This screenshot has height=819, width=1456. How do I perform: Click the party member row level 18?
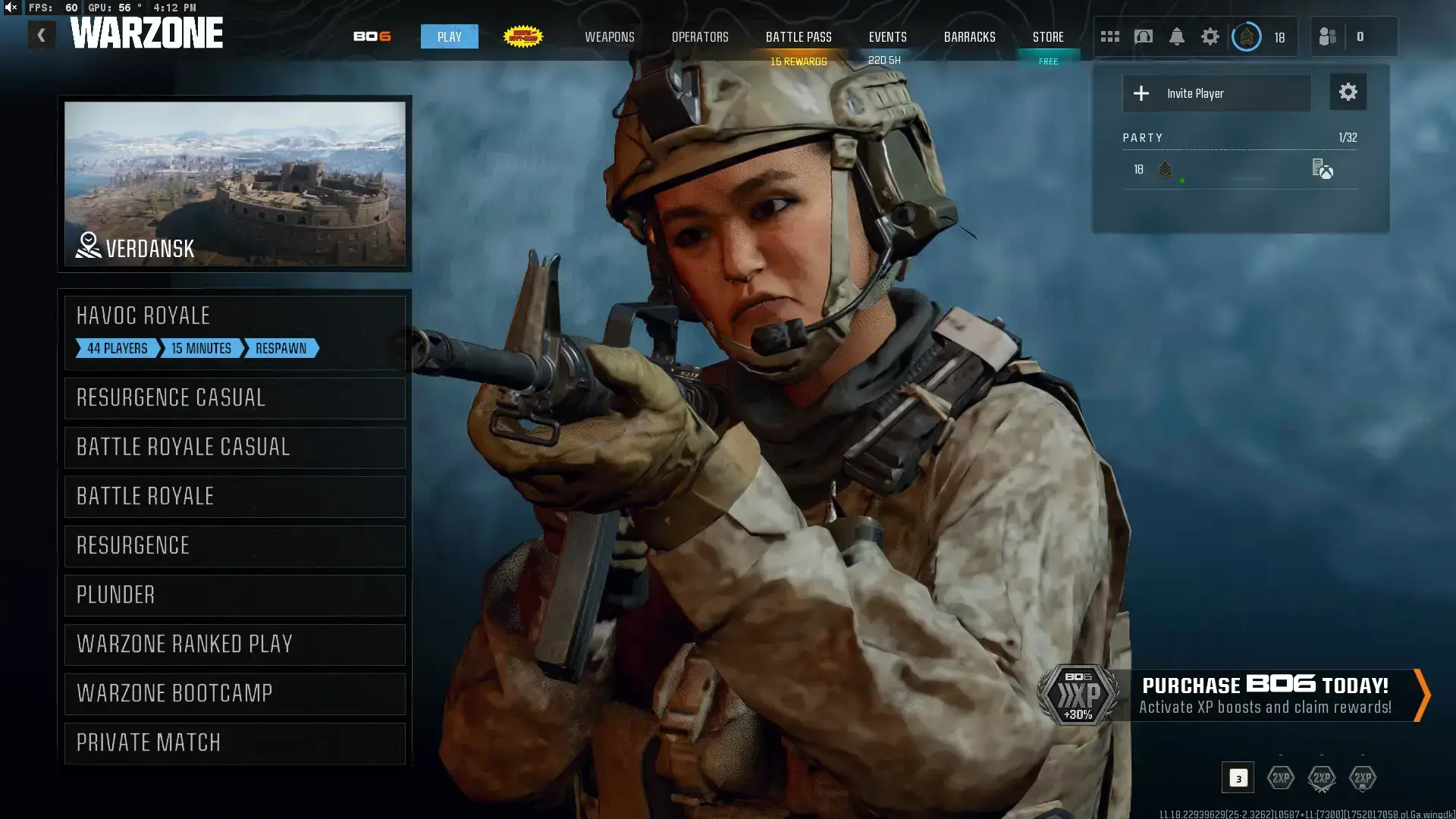(1239, 170)
